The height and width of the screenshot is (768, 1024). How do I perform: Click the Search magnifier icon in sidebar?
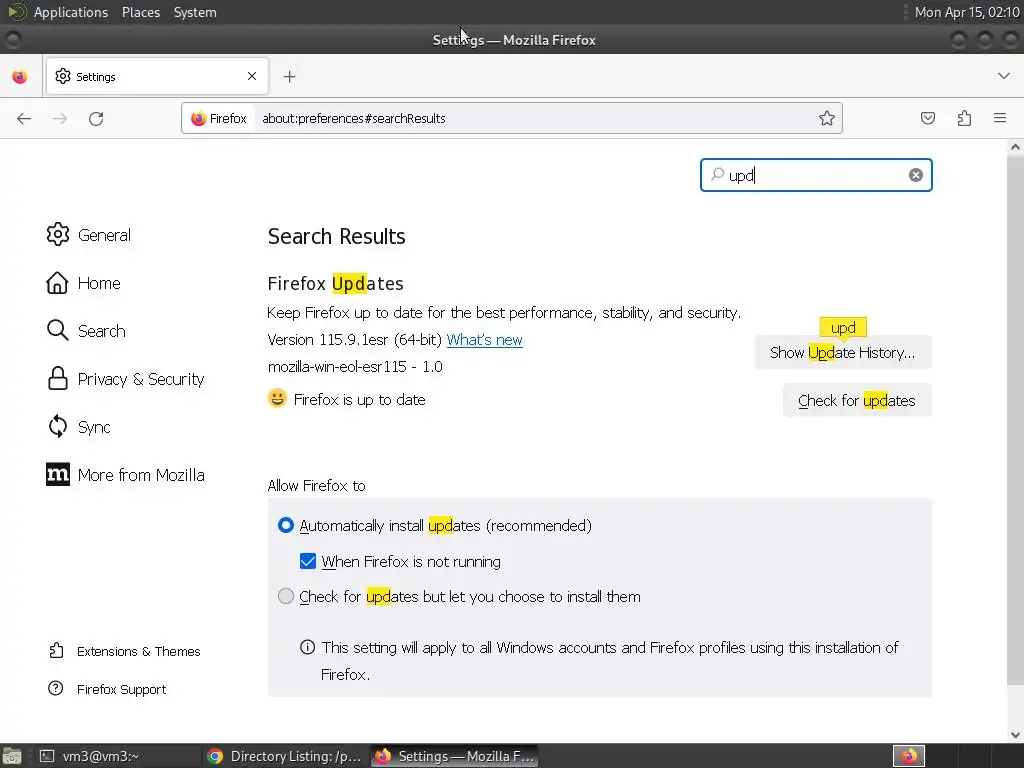57,330
